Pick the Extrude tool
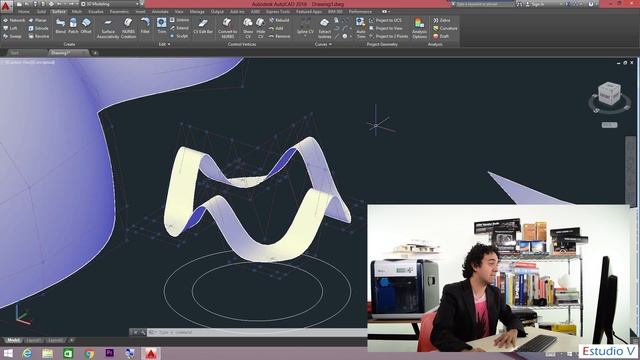640x360 pixels. (39, 28)
